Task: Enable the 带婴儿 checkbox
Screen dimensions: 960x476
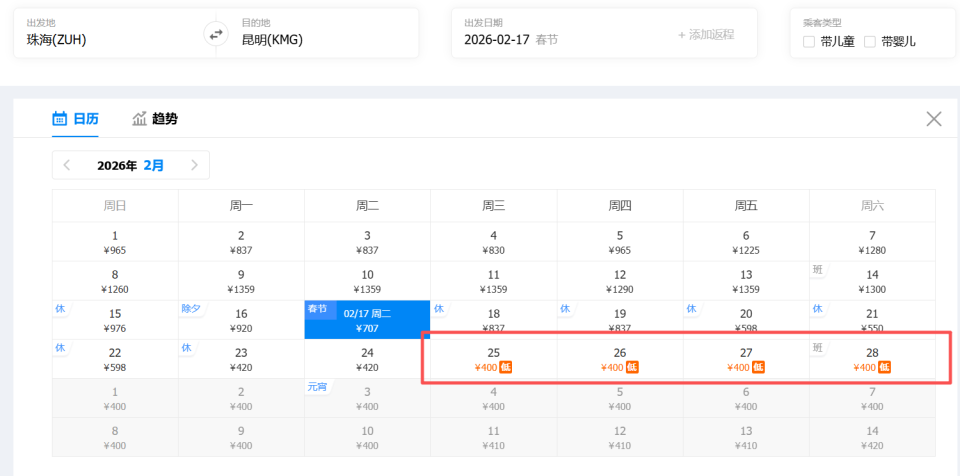Action: 870,42
